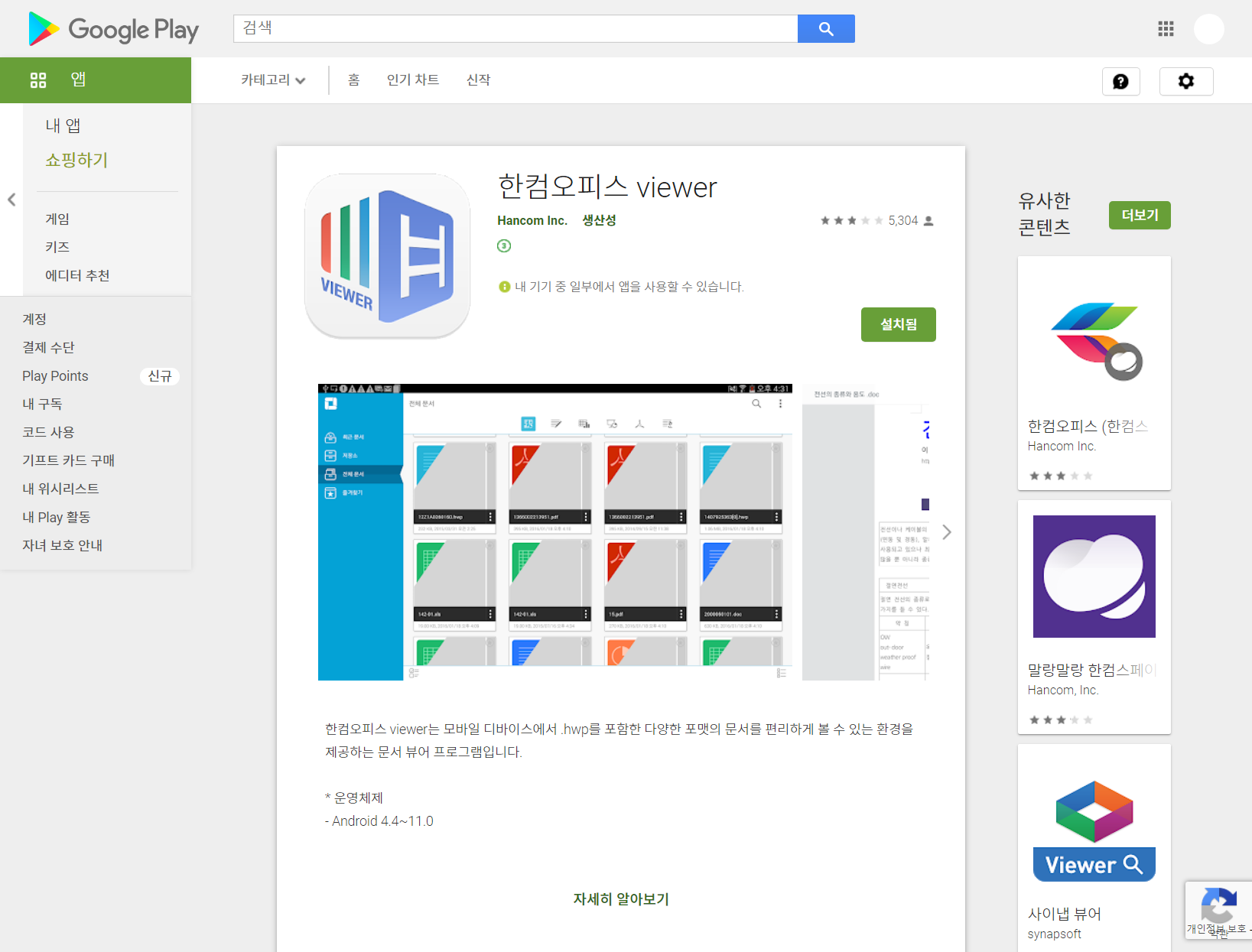Viewport: 1252px width, 952px height.
Task: Select 내 앱 in sidebar
Action: [x=63, y=125]
